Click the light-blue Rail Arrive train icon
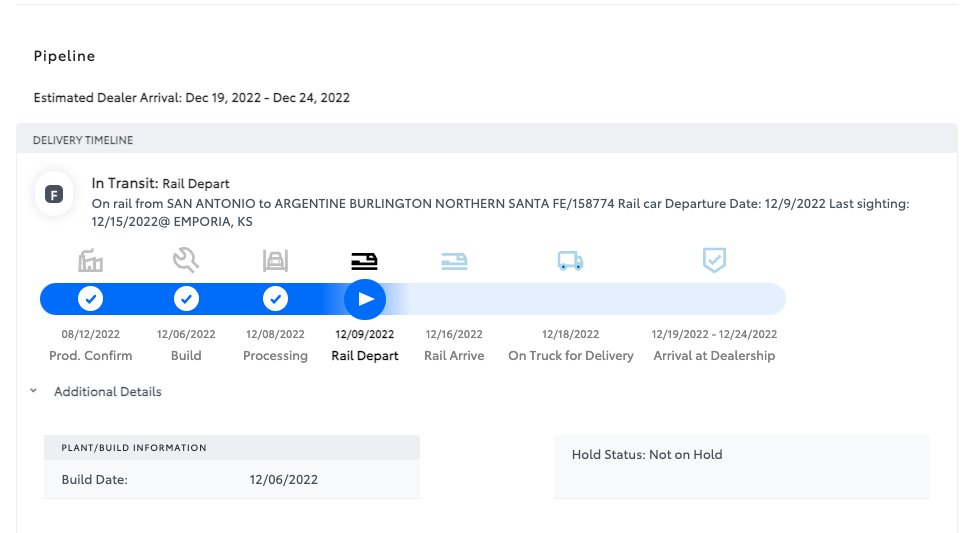This screenshot has height=533, width=968. [454, 261]
